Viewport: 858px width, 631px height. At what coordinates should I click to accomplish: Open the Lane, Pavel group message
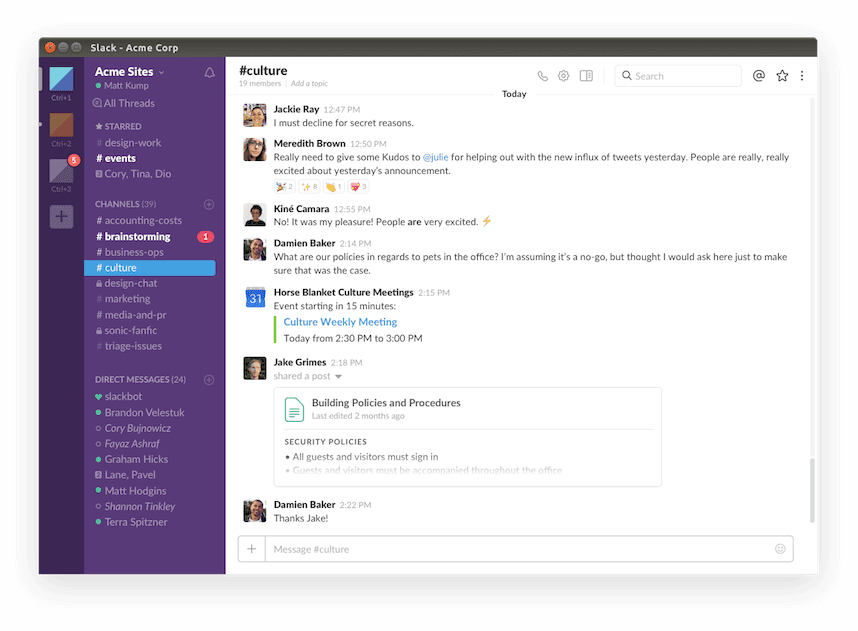coord(125,475)
